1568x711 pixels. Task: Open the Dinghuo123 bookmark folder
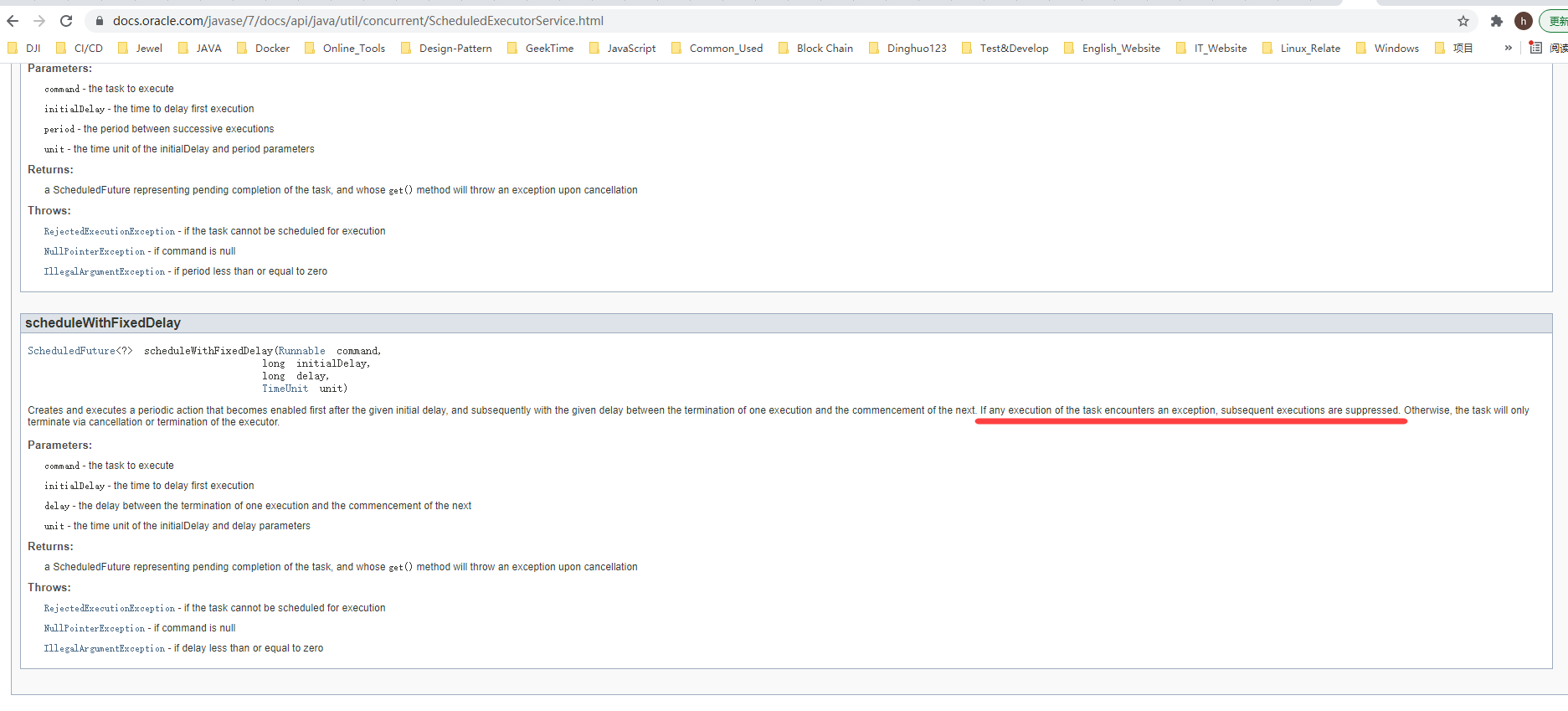tap(908, 48)
